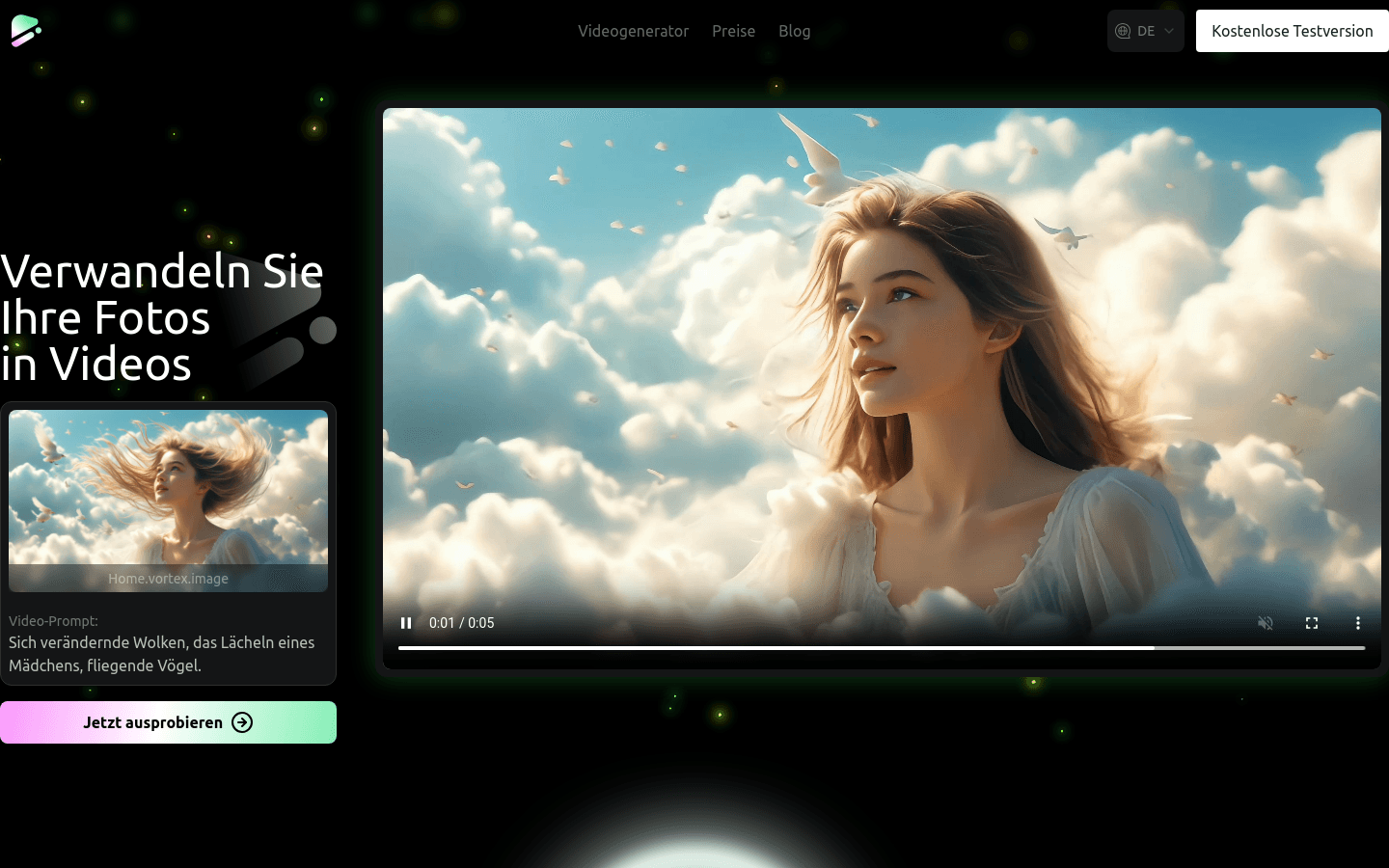Click the globe icon in language selector

click(1123, 31)
